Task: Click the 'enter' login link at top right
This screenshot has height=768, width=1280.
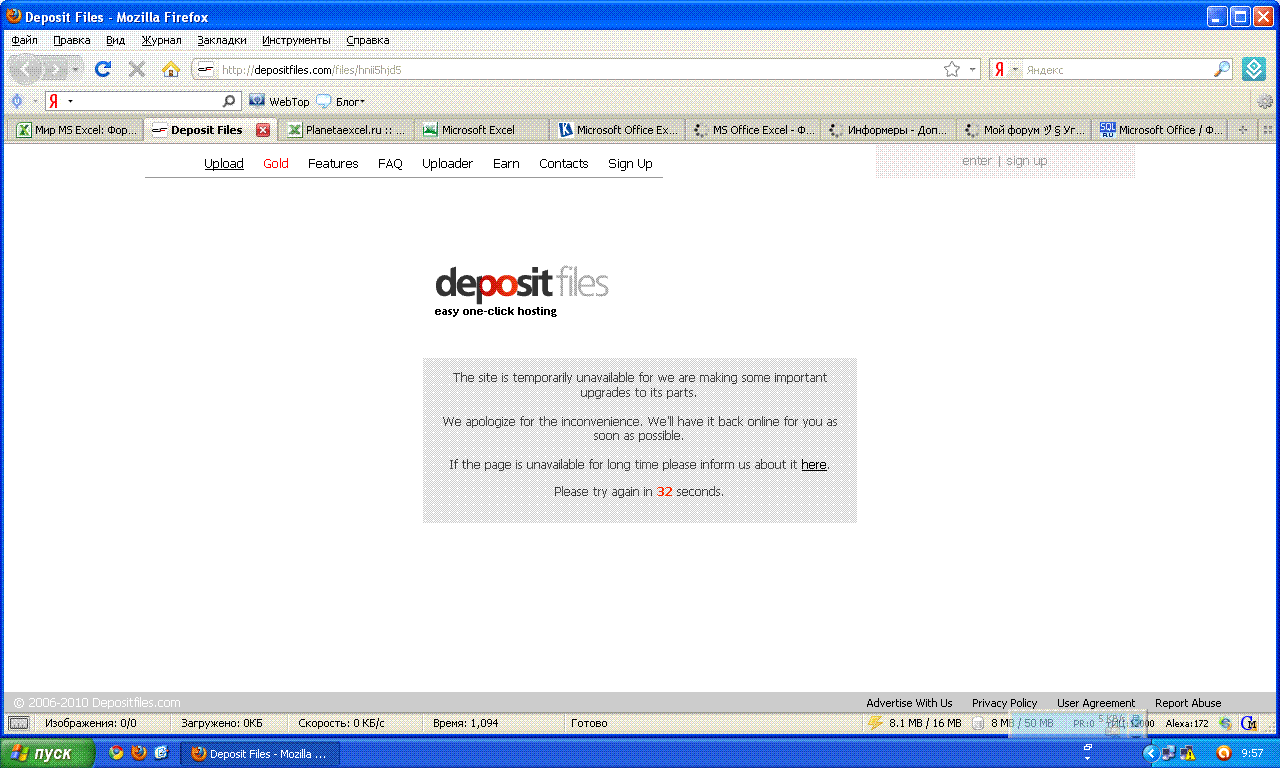Action: click(x=977, y=161)
